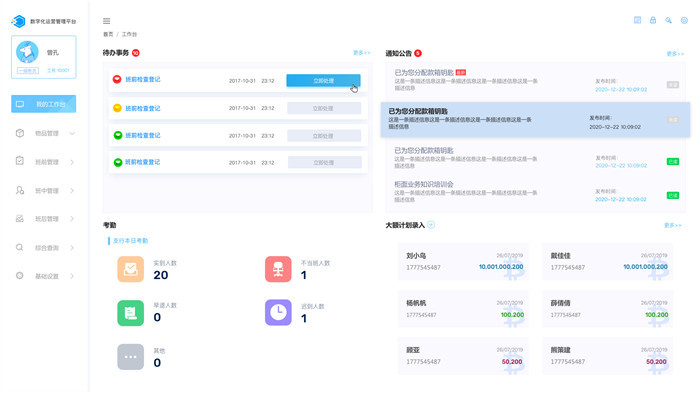
Task: Click the red status icon in the to-do list
Action: (x=117, y=79)
